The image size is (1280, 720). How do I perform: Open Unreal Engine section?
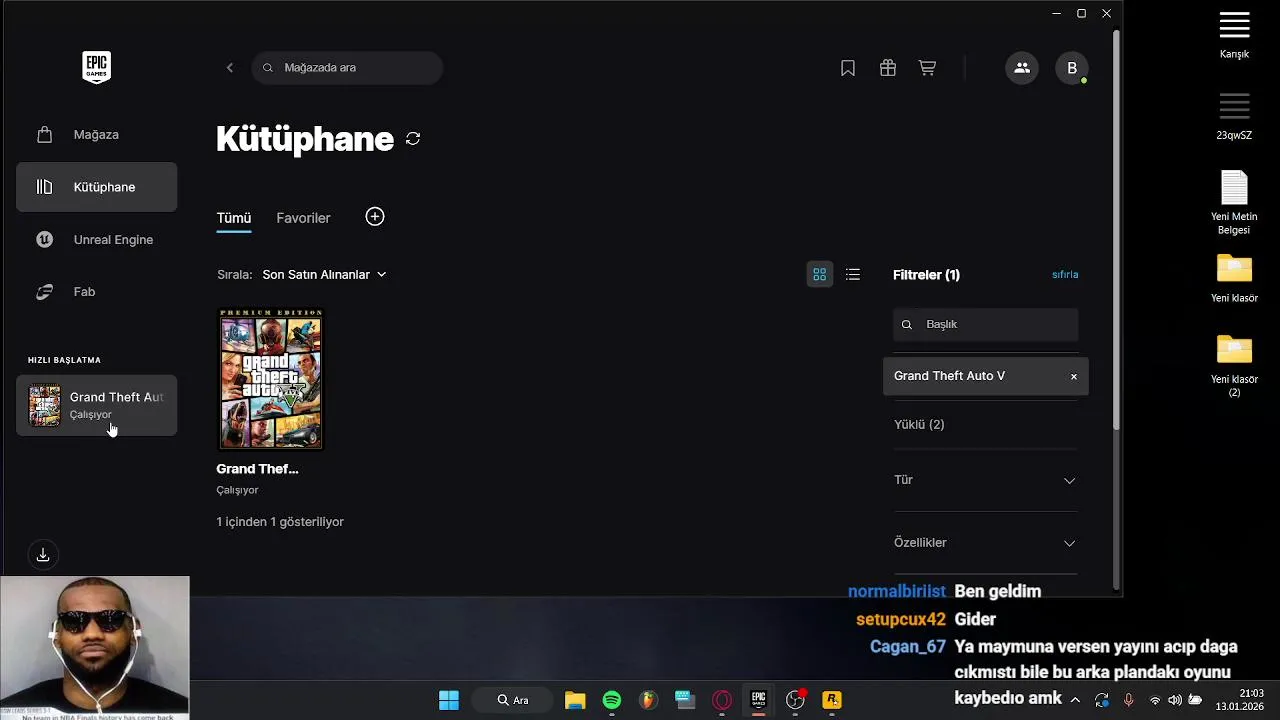[x=96, y=239]
